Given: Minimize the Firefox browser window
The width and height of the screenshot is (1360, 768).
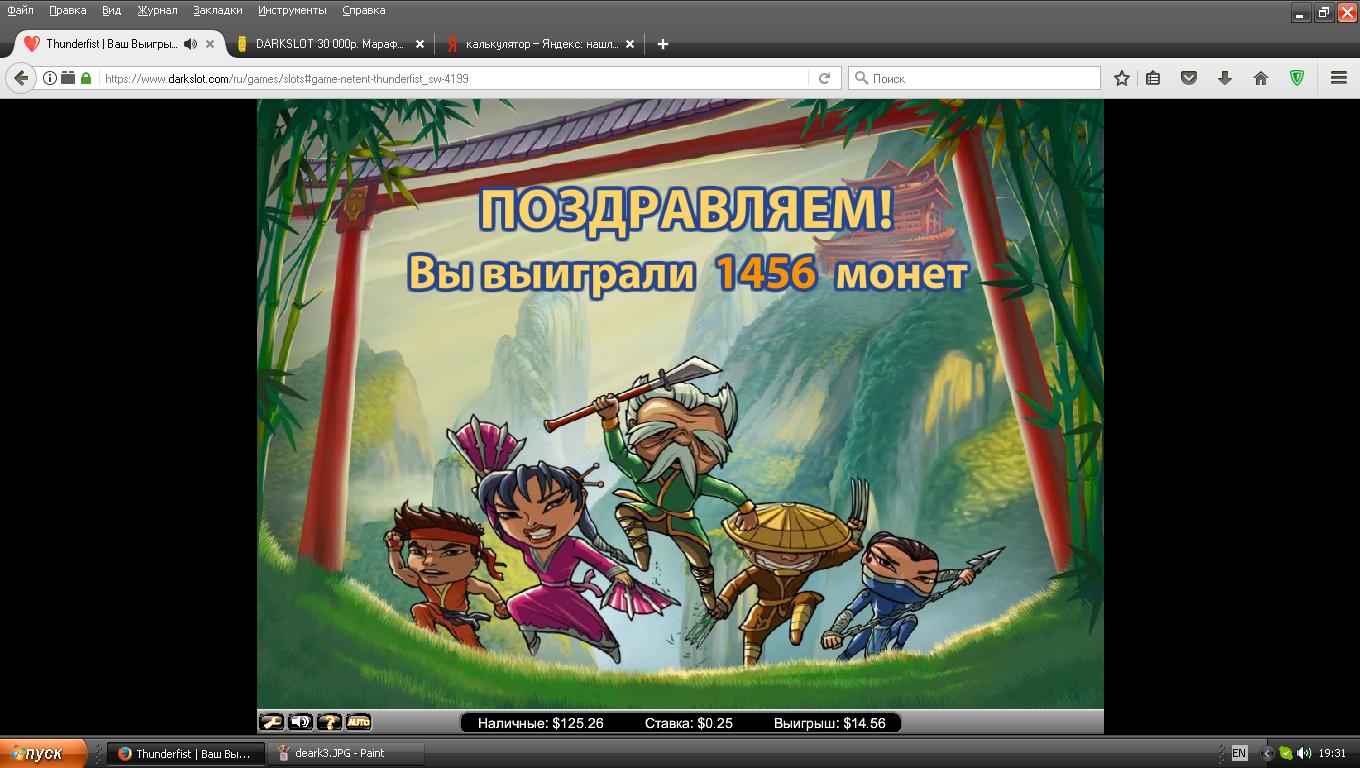Looking at the screenshot, I should (x=1301, y=12).
